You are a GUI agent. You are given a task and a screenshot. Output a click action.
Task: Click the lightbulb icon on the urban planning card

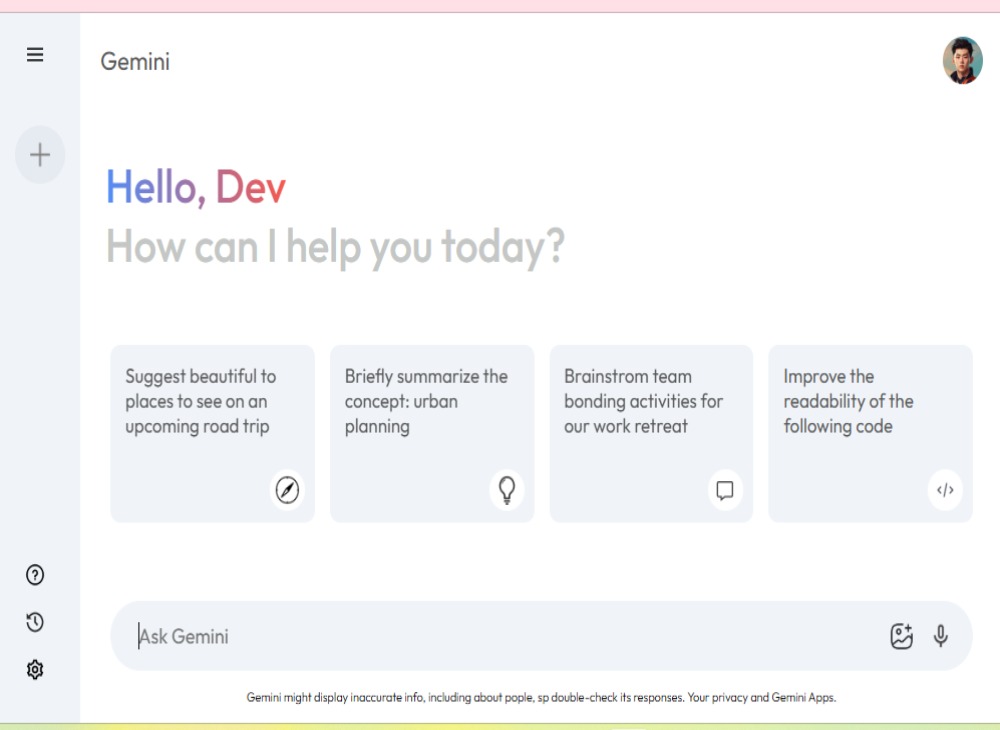click(507, 491)
